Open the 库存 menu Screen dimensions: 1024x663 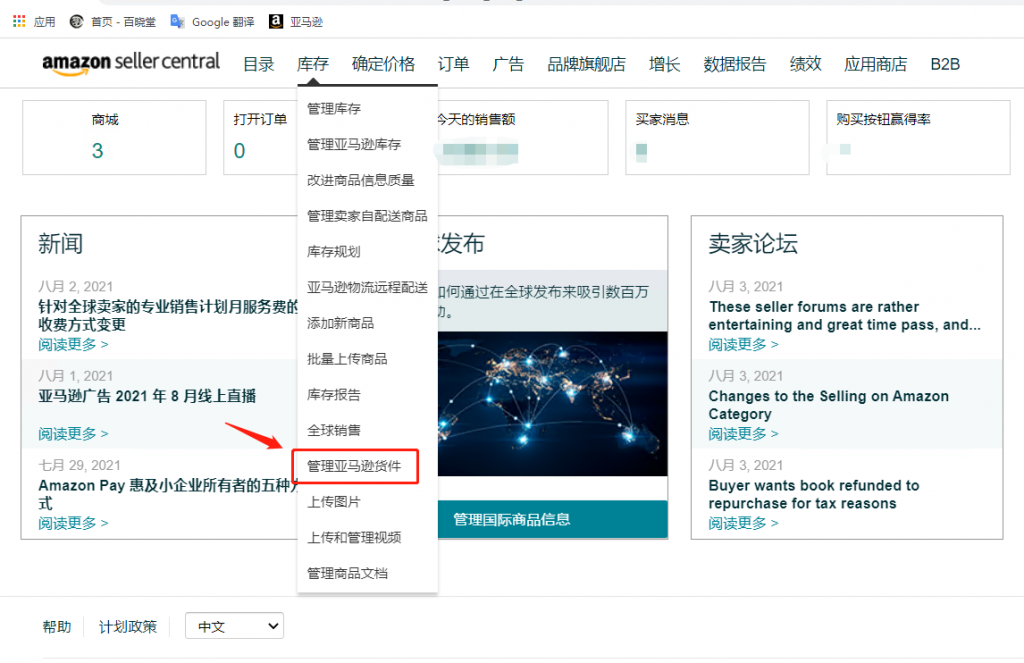pyautogui.click(x=313, y=64)
